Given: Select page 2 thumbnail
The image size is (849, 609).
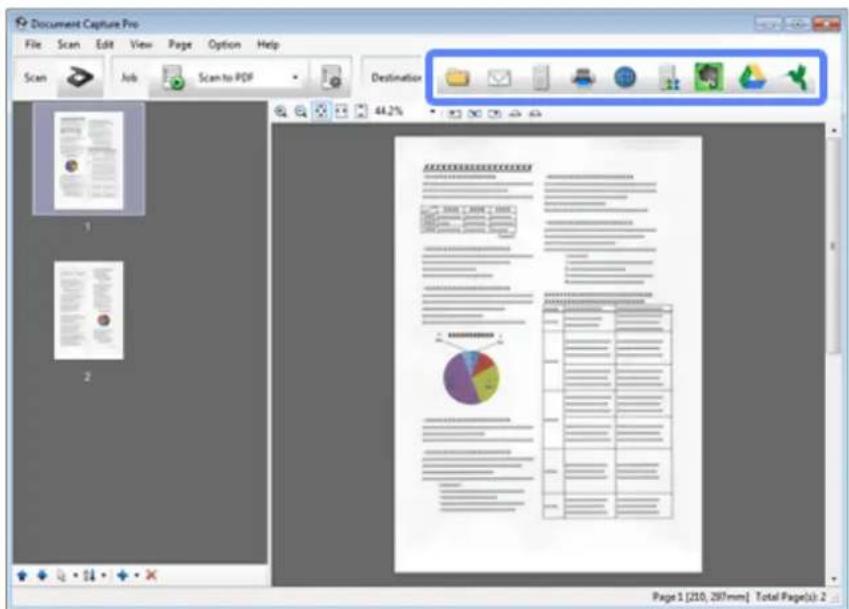Looking at the screenshot, I should coord(89,310).
